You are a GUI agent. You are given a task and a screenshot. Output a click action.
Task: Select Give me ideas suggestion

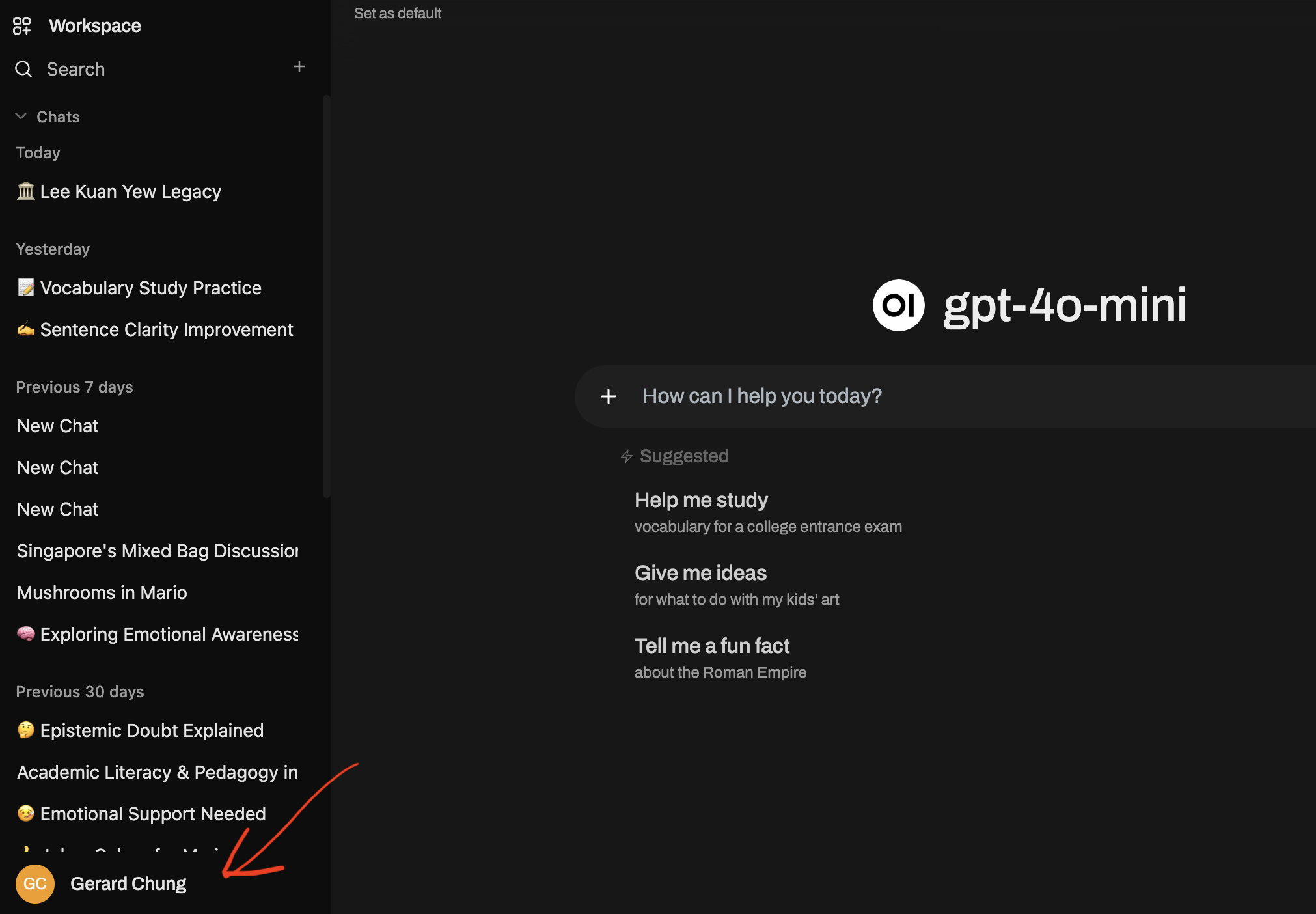click(737, 585)
